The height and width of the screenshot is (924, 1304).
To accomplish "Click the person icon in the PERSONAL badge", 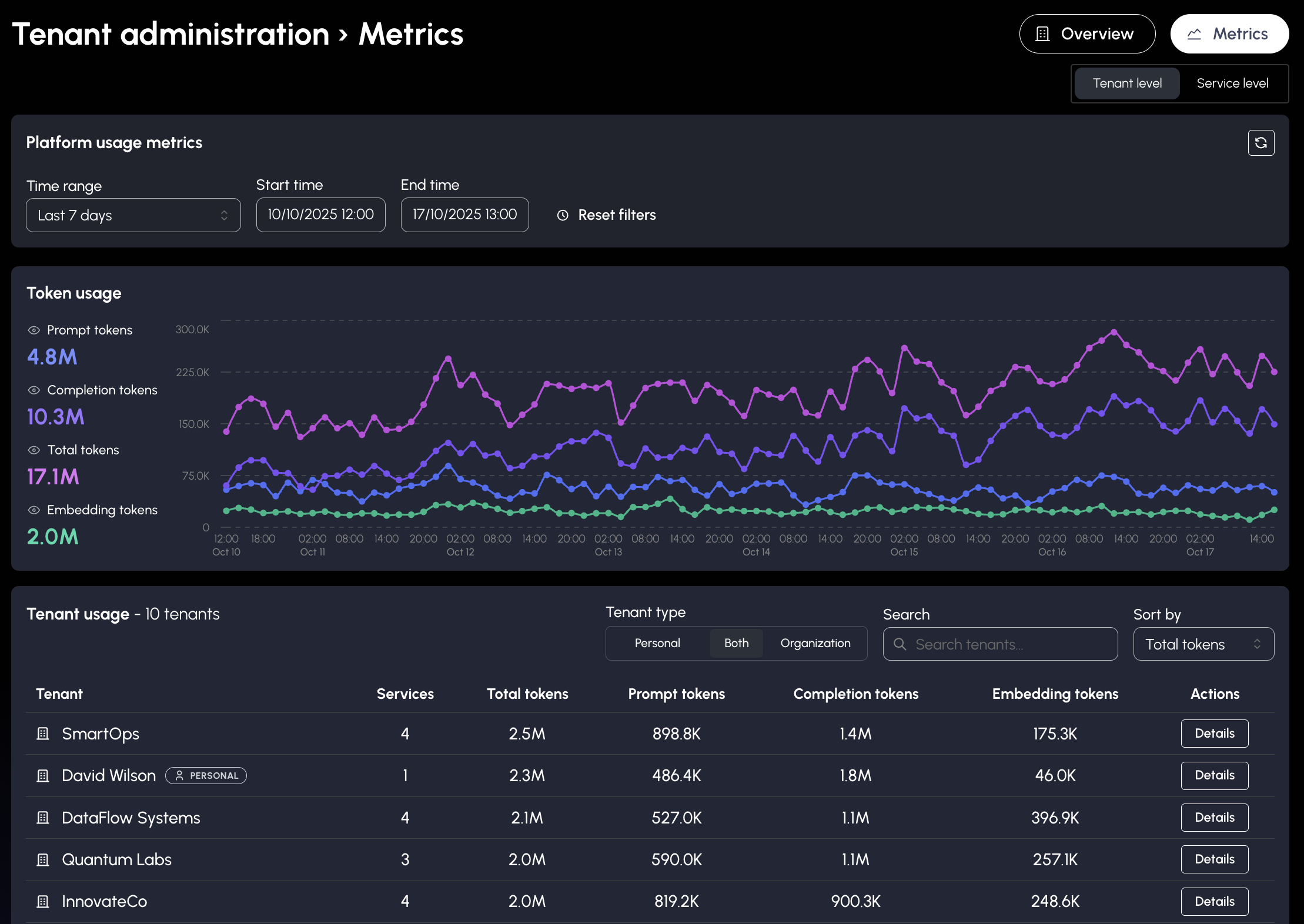I will [x=179, y=775].
